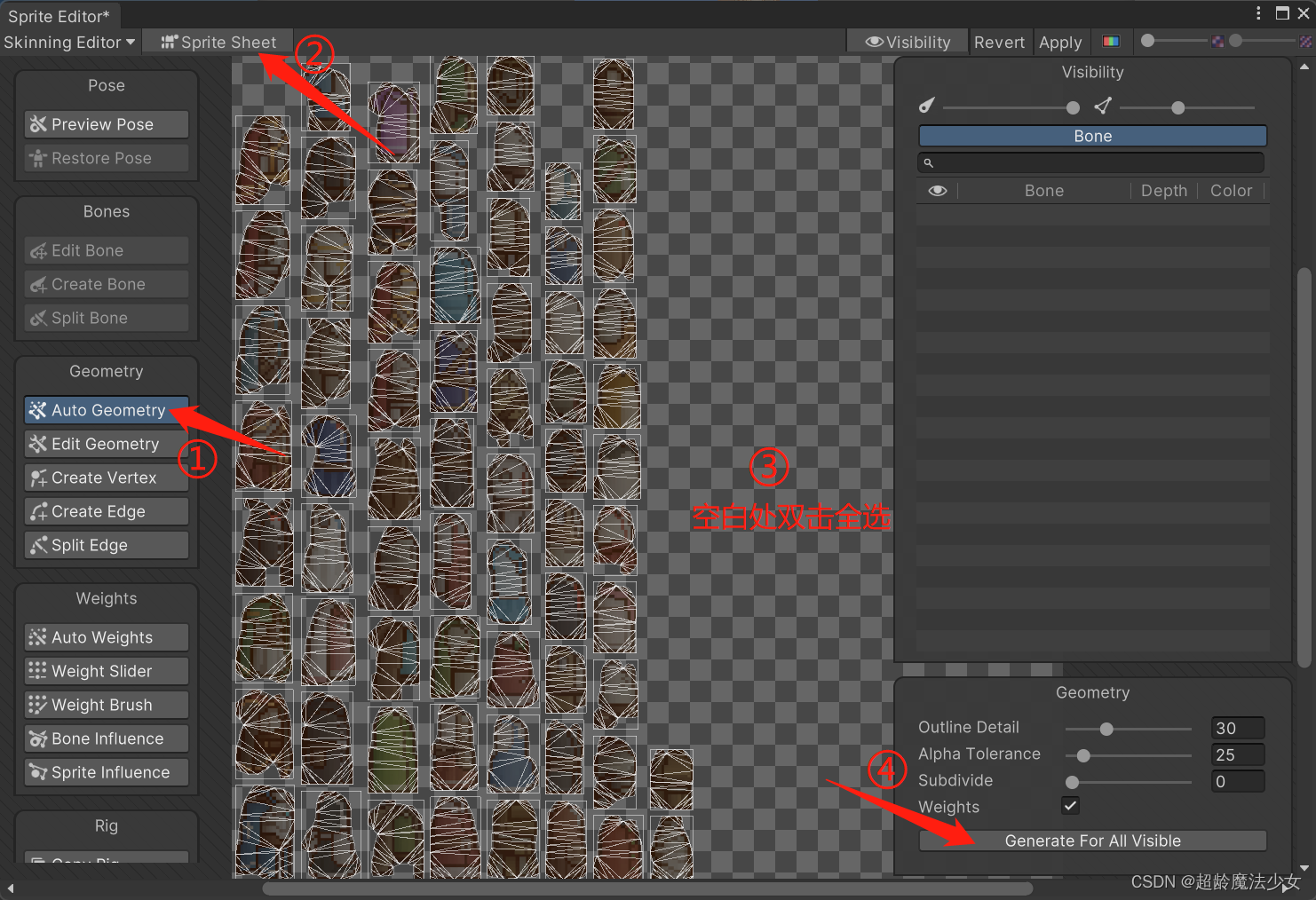Maximize the Sprite Editor window
Viewport: 1316px width, 900px height.
point(1282,13)
